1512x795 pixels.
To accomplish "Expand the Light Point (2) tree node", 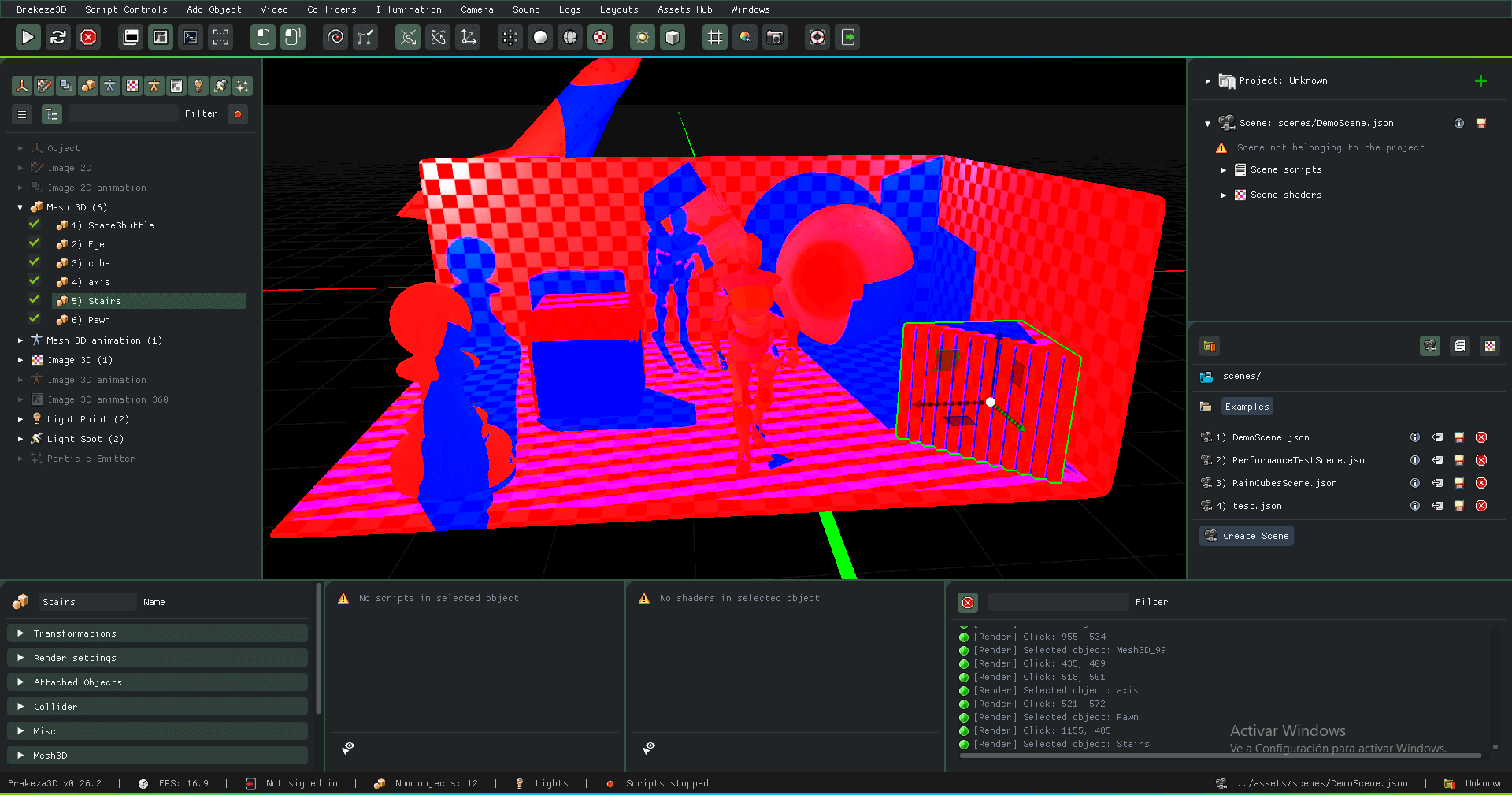I will point(20,419).
